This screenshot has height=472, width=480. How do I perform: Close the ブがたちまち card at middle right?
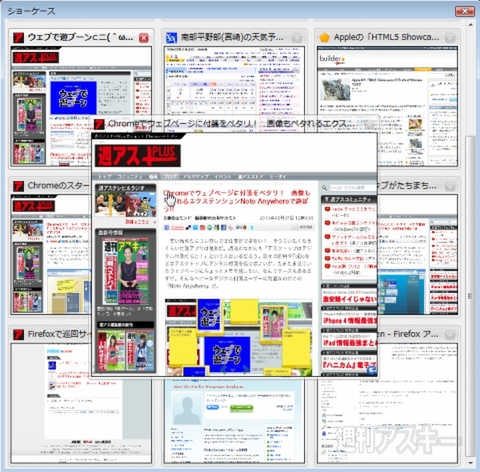pyautogui.click(x=450, y=186)
